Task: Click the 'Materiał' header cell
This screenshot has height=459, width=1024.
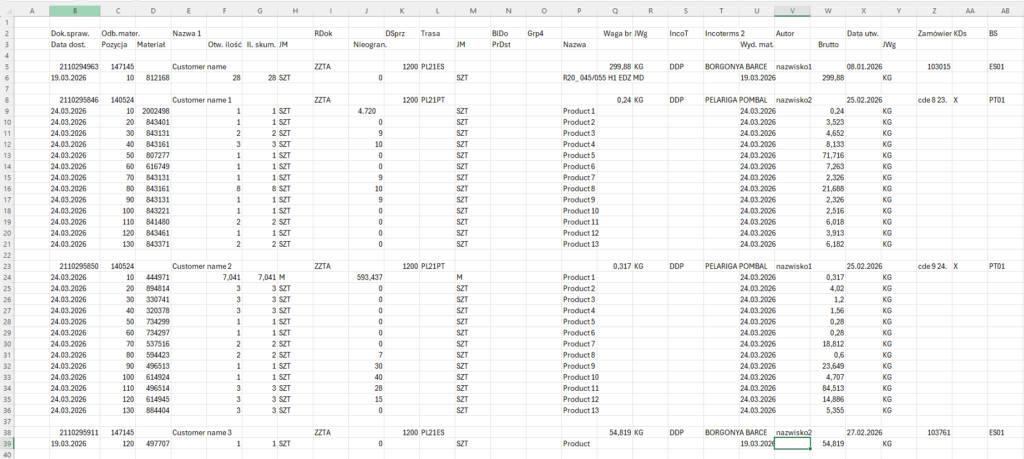Action: pyautogui.click(x=151, y=44)
